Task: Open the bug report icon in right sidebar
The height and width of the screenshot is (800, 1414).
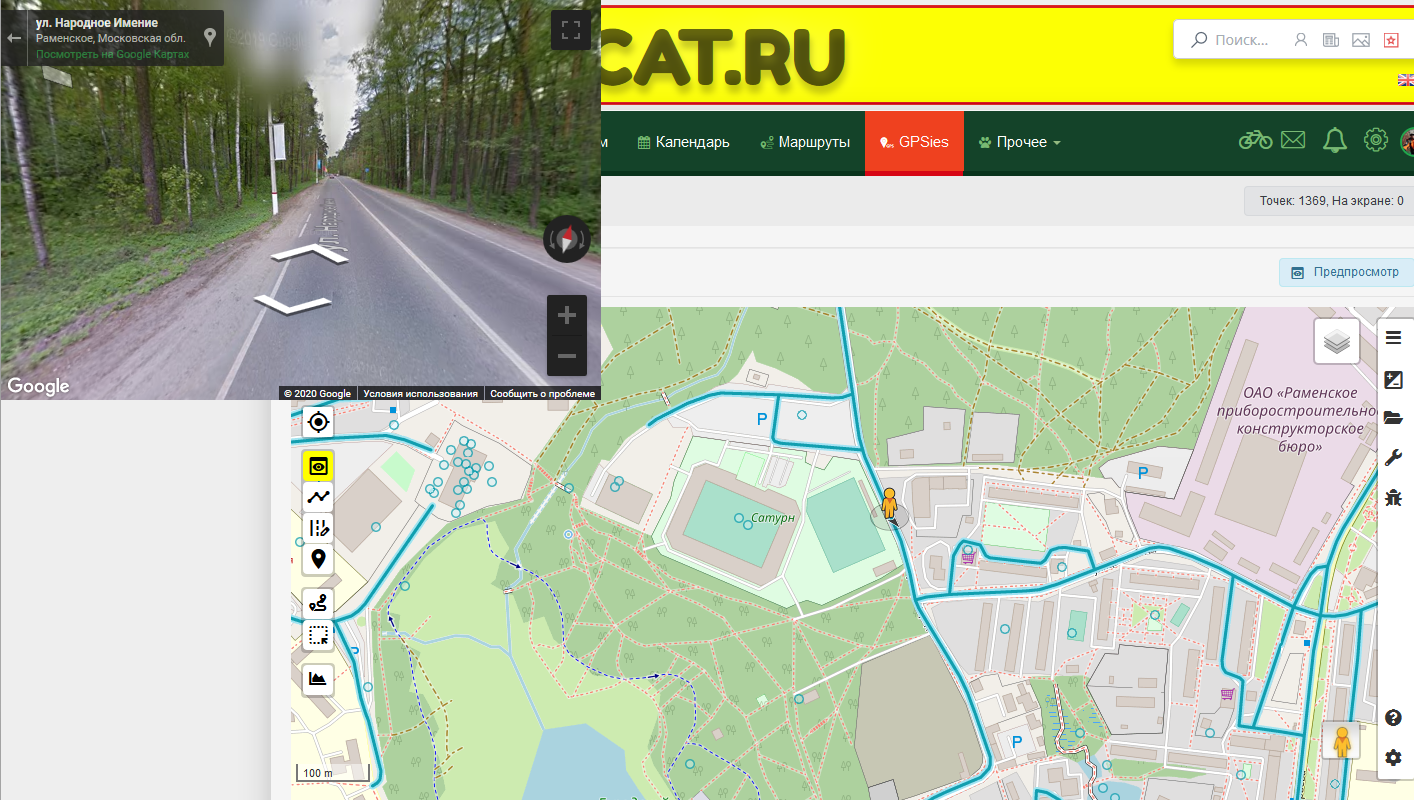Action: pyautogui.click(x=1394, y=497)
